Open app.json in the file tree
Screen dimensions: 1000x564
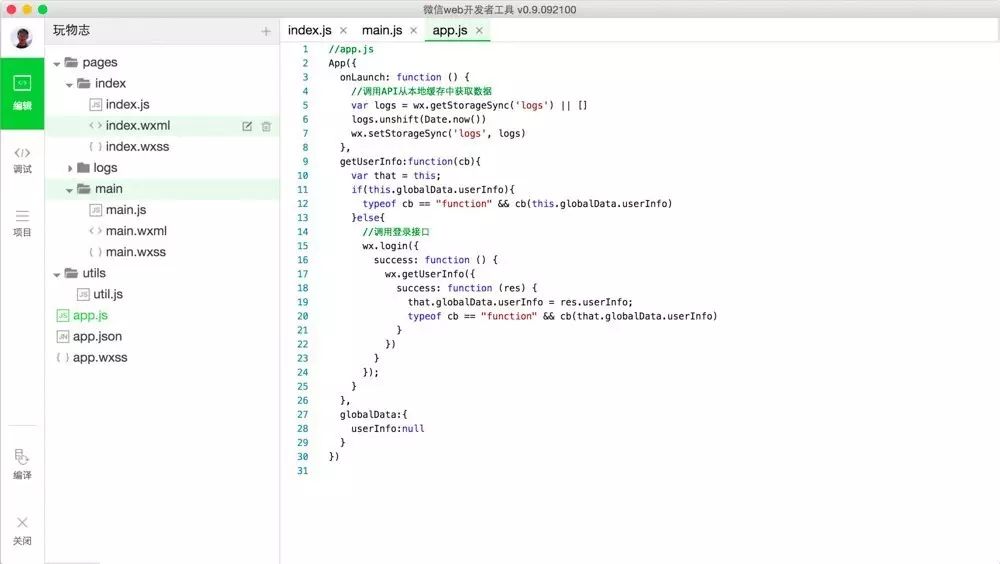(97, 337)
